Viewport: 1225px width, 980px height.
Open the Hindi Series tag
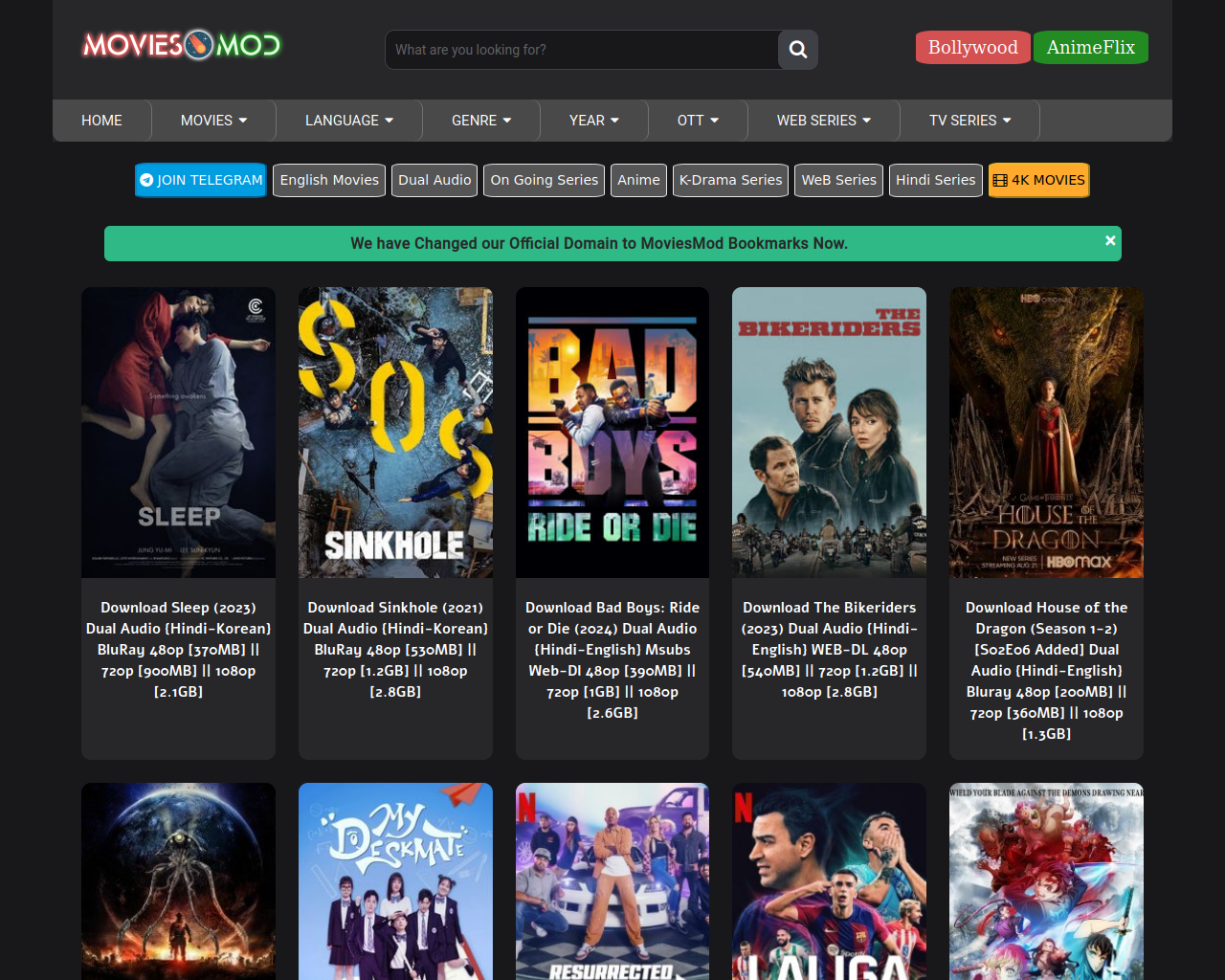tap(936, 180)
